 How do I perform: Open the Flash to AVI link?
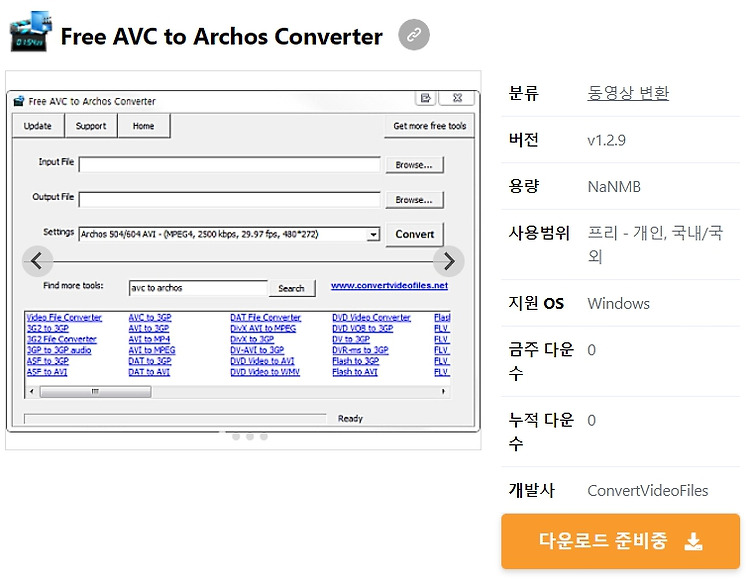tap(355, 372)
